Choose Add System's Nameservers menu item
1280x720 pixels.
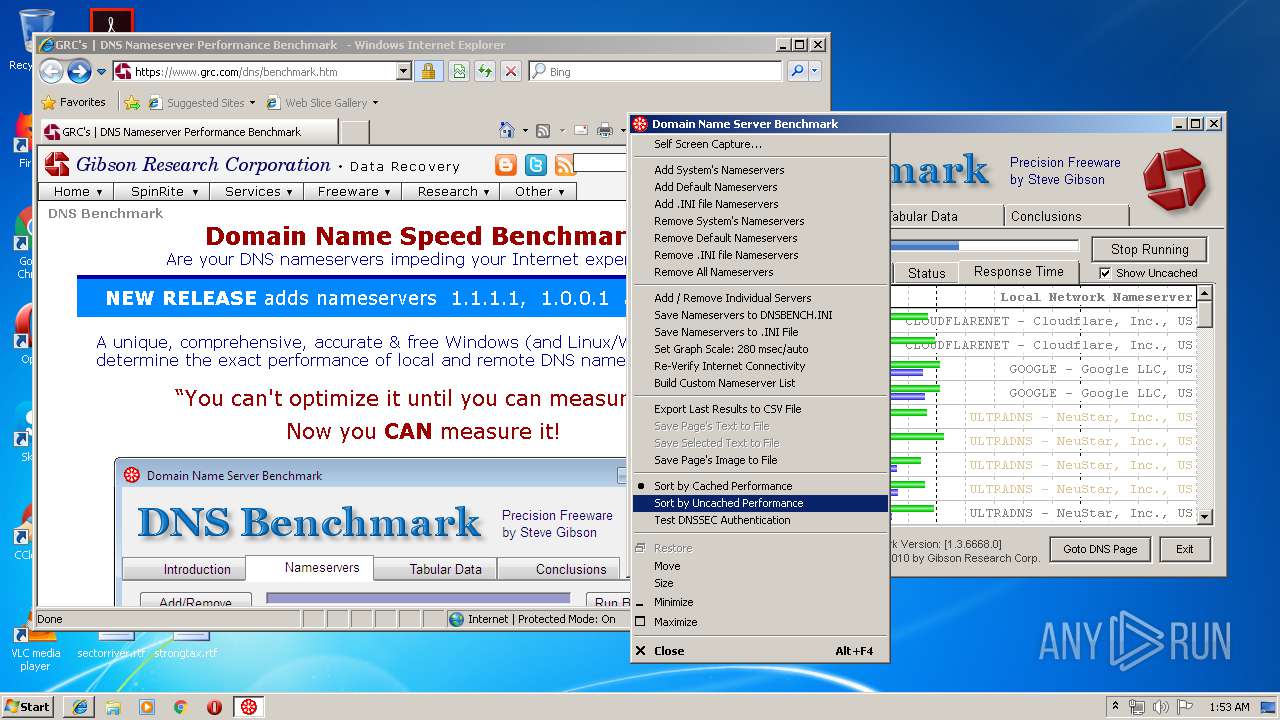760,170
